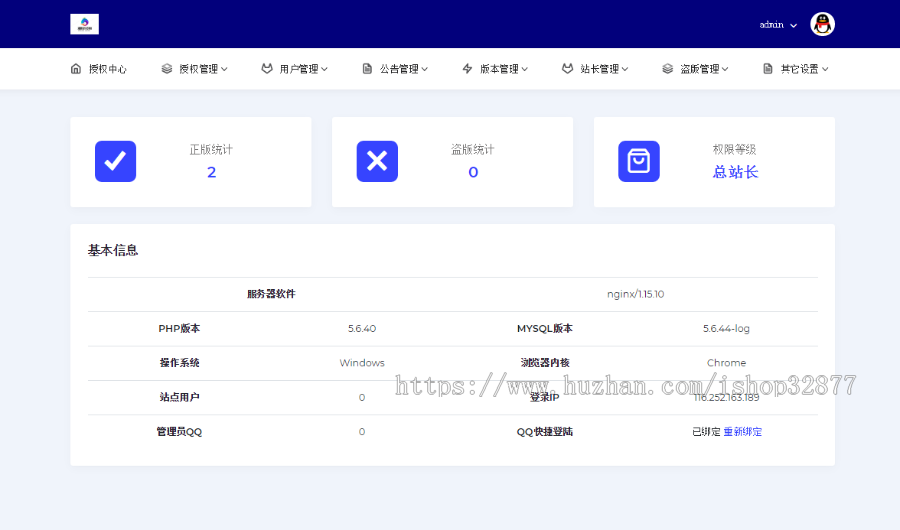
Task: Click the shopping bag icon for 权限等级
Action: click(639, 161)
